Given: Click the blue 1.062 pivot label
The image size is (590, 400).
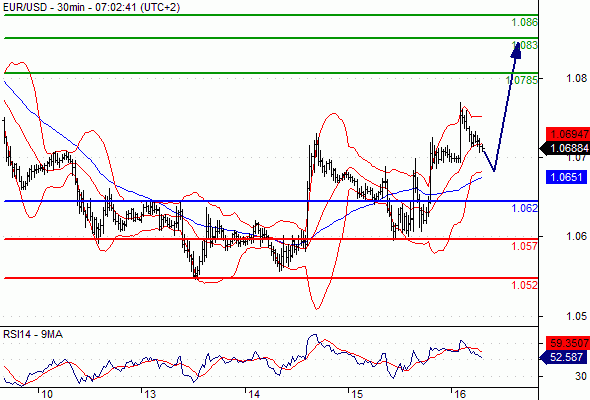Looking at the screenshot, I should (x=525, y=208).
